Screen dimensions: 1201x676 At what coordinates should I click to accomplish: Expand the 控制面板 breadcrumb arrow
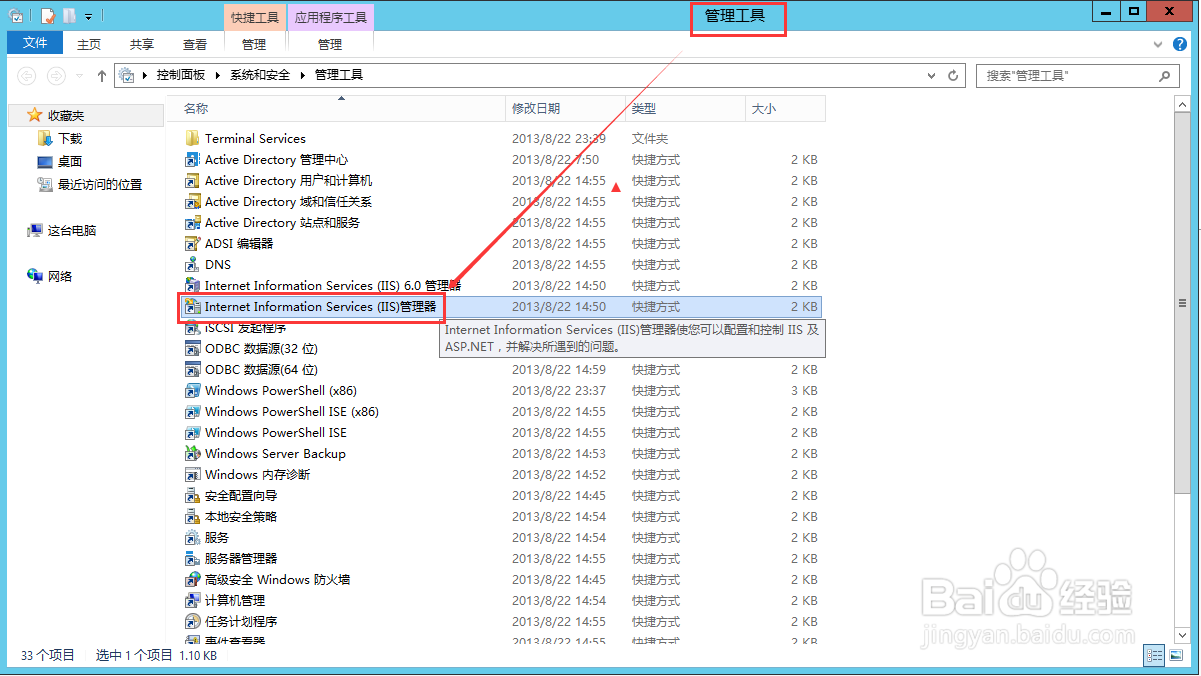tap(217, 75)
